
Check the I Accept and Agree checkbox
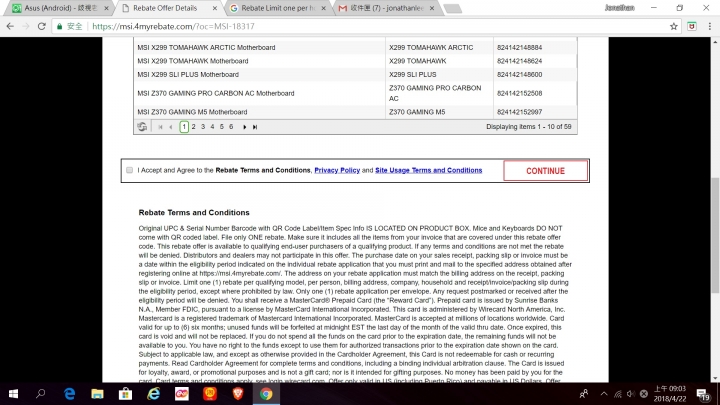click(129, 170)
